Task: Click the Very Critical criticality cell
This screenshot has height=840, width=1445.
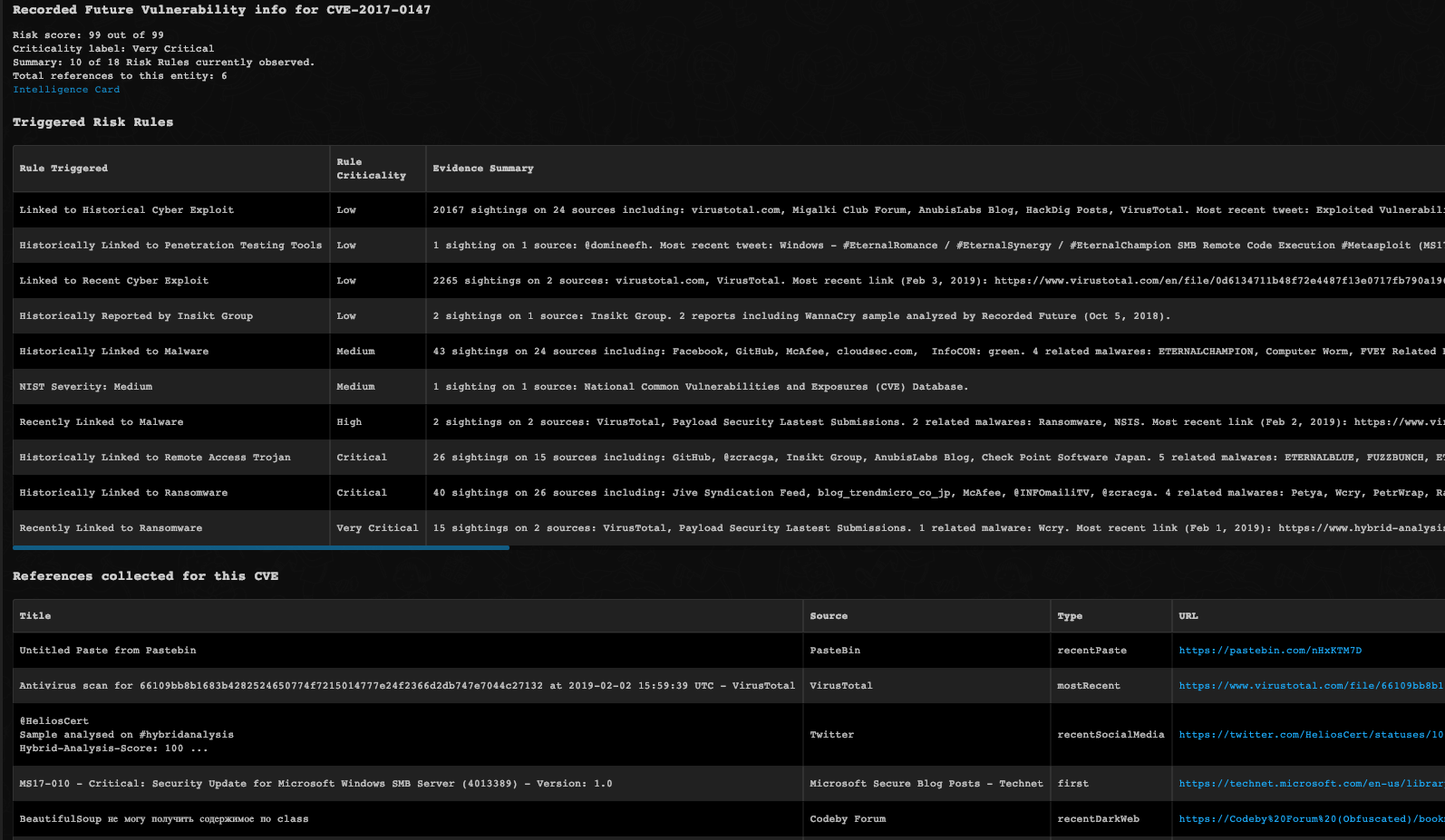Action: pyautogui.click(x=377, y=528)
